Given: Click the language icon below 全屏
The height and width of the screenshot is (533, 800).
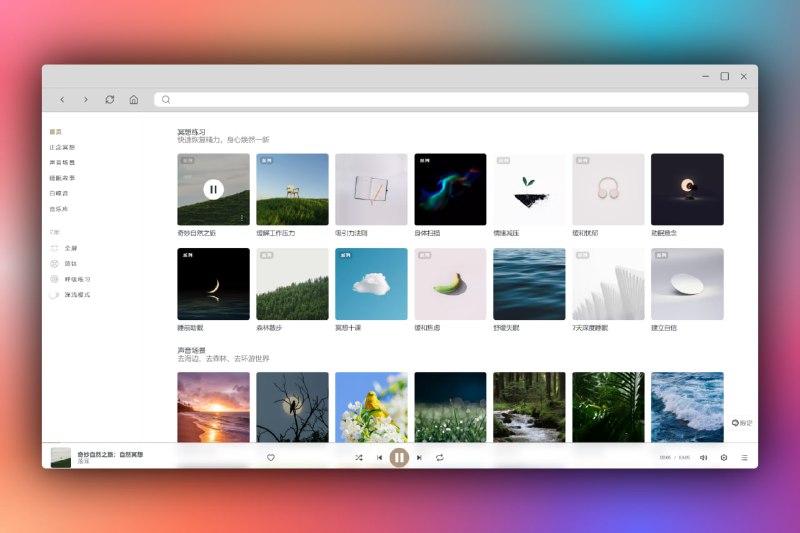Looking at the screenshot, I should [x=55, y=264].
